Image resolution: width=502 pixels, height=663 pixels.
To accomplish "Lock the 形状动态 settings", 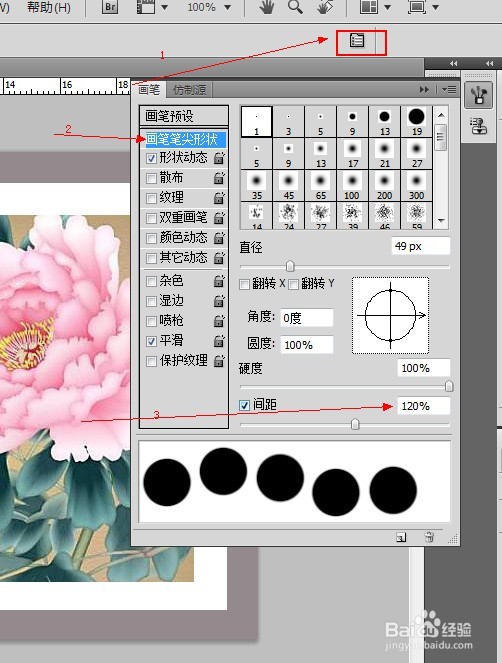I will pyautogui.click(x=219, y=158).
